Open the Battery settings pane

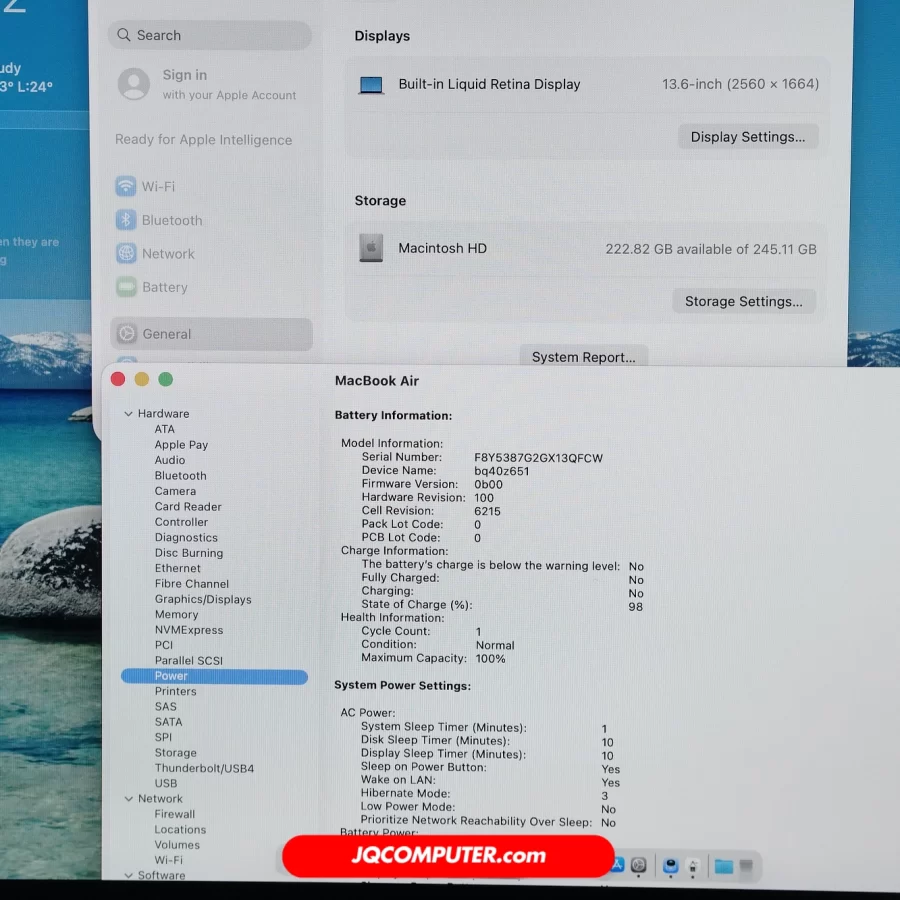pos(164,288)
